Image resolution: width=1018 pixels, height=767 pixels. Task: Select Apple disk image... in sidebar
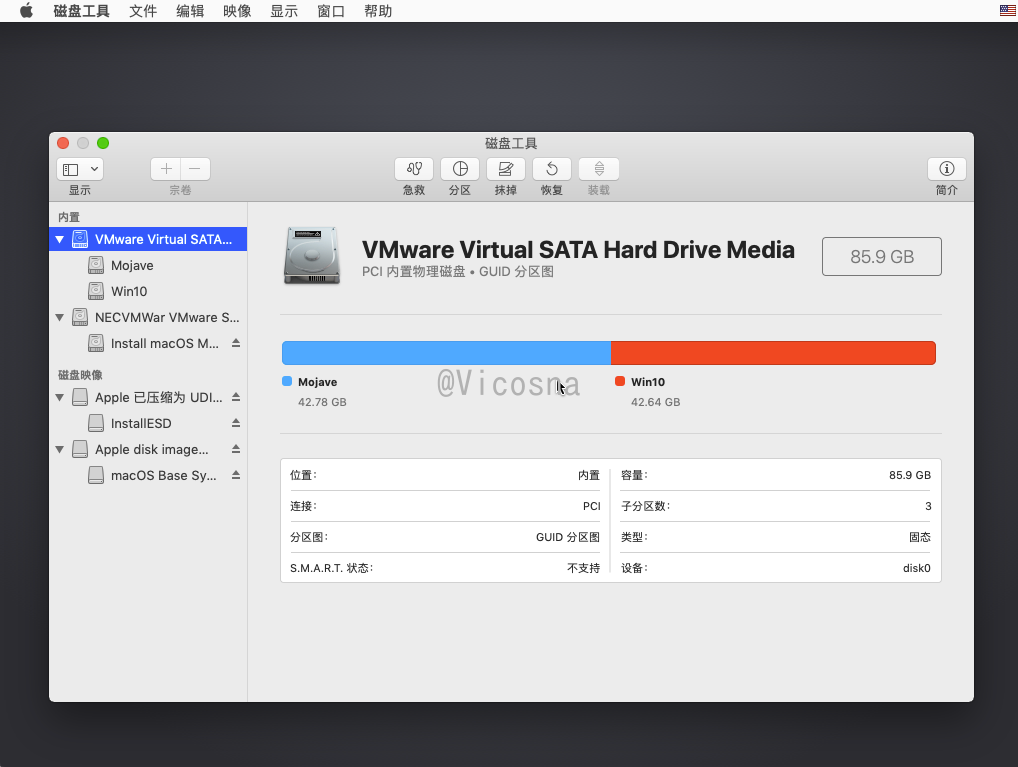click(x=148, y=449)
